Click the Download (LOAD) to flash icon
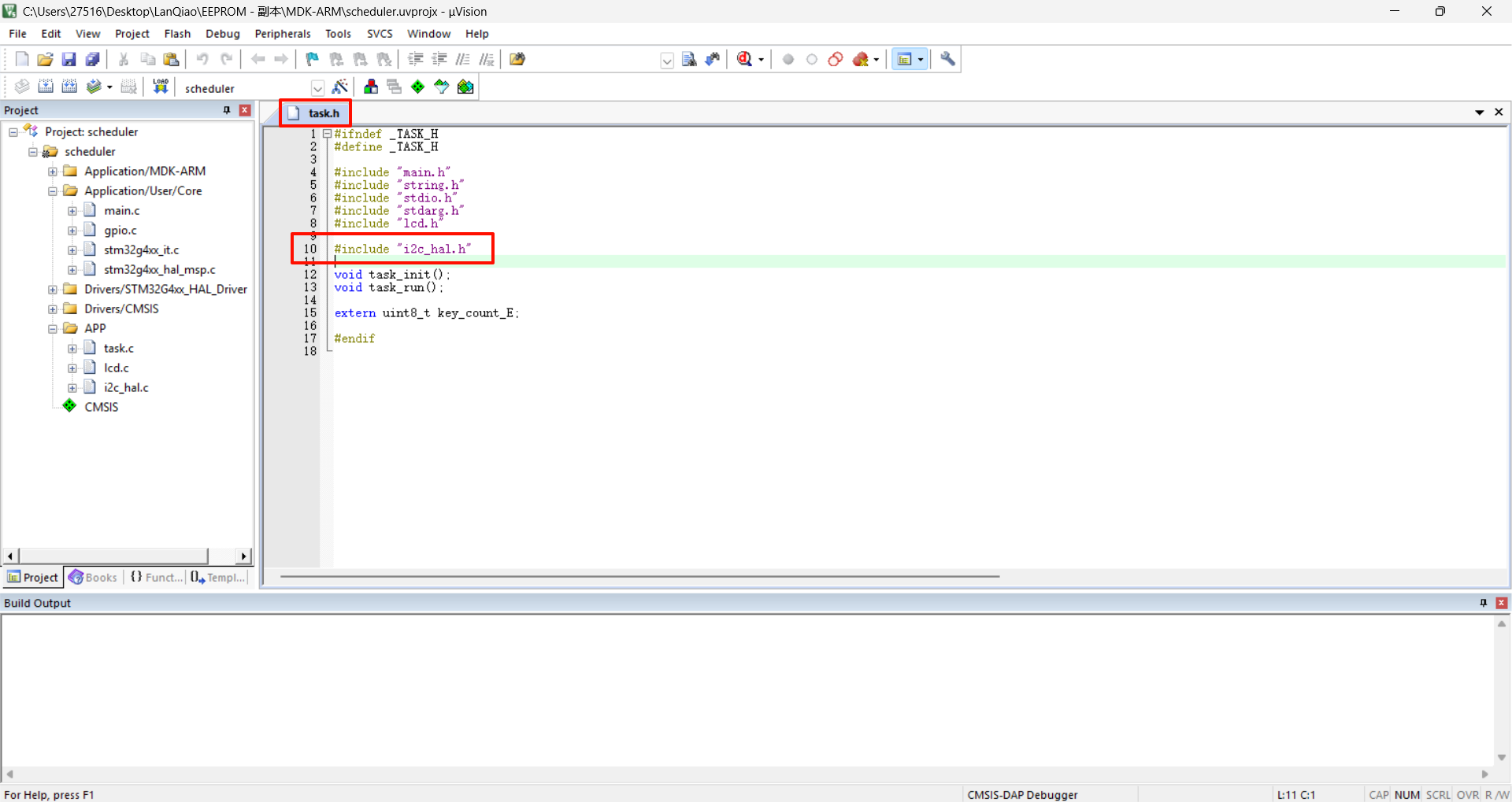 (161, 87)
